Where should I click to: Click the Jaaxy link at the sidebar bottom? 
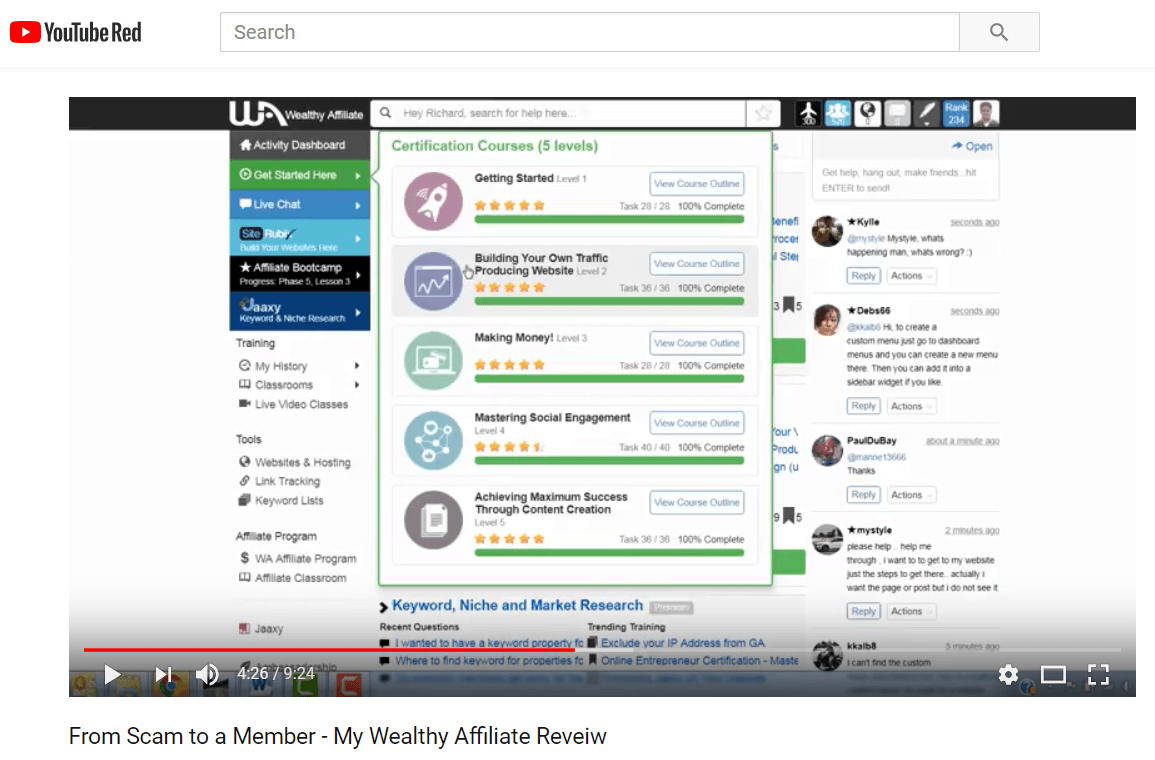pyautogui.click(x=261, y=629)
